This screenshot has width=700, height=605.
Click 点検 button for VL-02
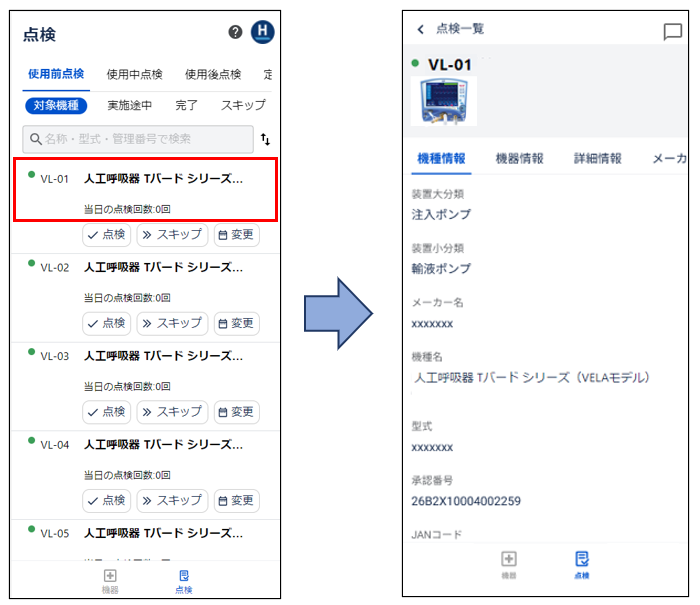coord(106,323)
